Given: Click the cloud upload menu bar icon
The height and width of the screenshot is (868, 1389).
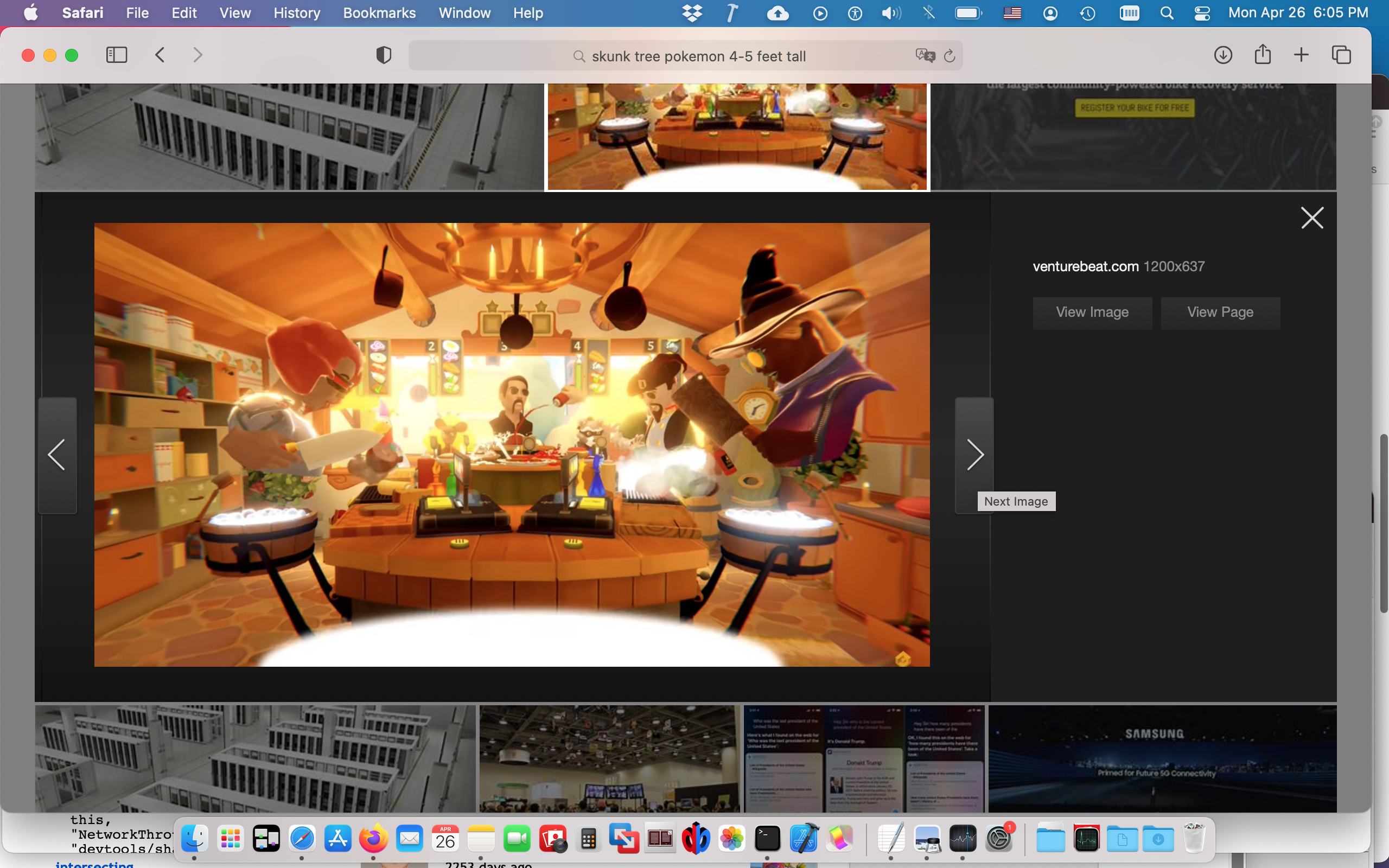Looking at the screenshot, I should (x=778, y=12).
